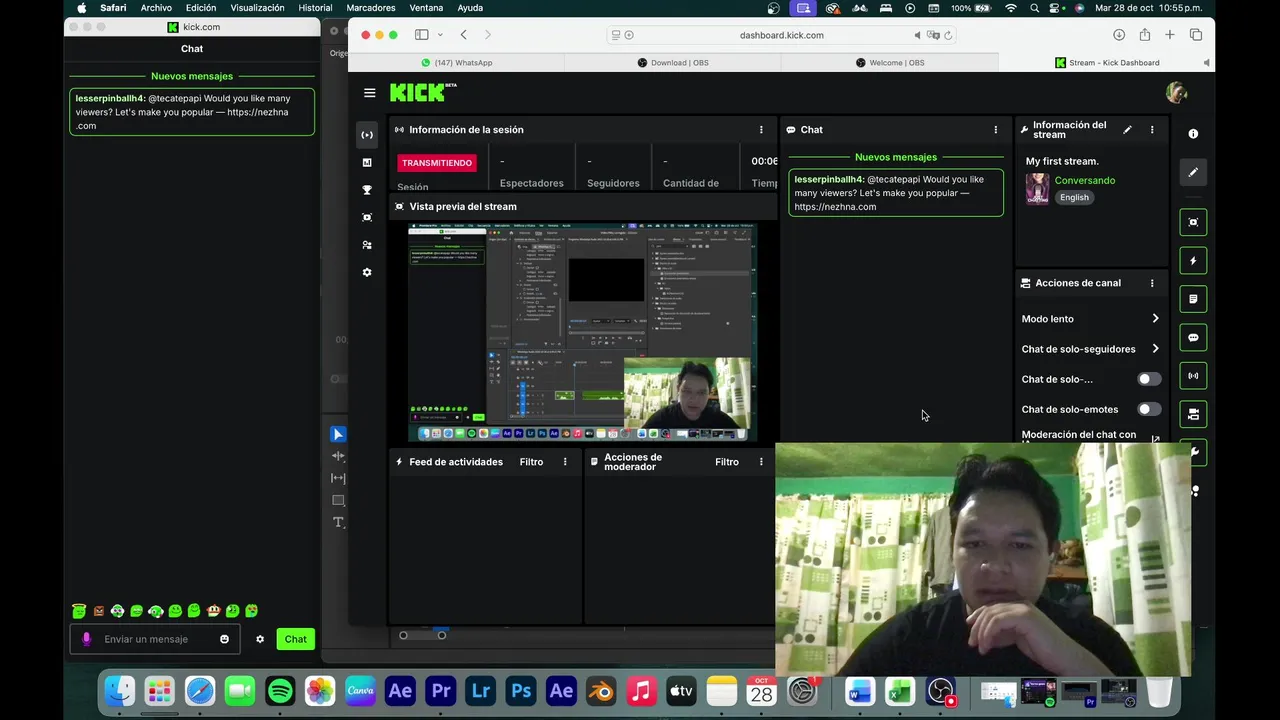Viewport: 1280px width, 720px height.
Task: Click the Enviar un mensaje input field
Action: point(155,639)
